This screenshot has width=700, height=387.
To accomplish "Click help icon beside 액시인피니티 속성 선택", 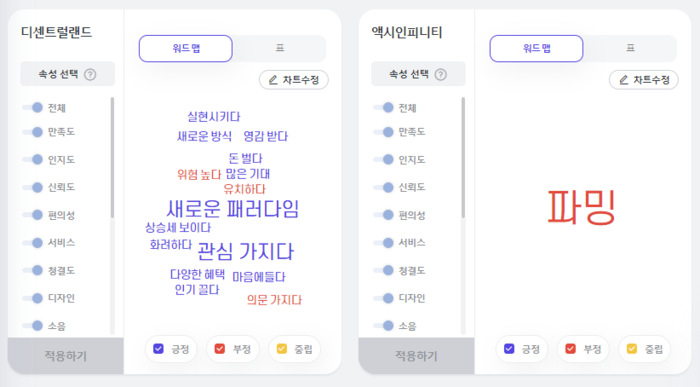I will coord(441,75).
